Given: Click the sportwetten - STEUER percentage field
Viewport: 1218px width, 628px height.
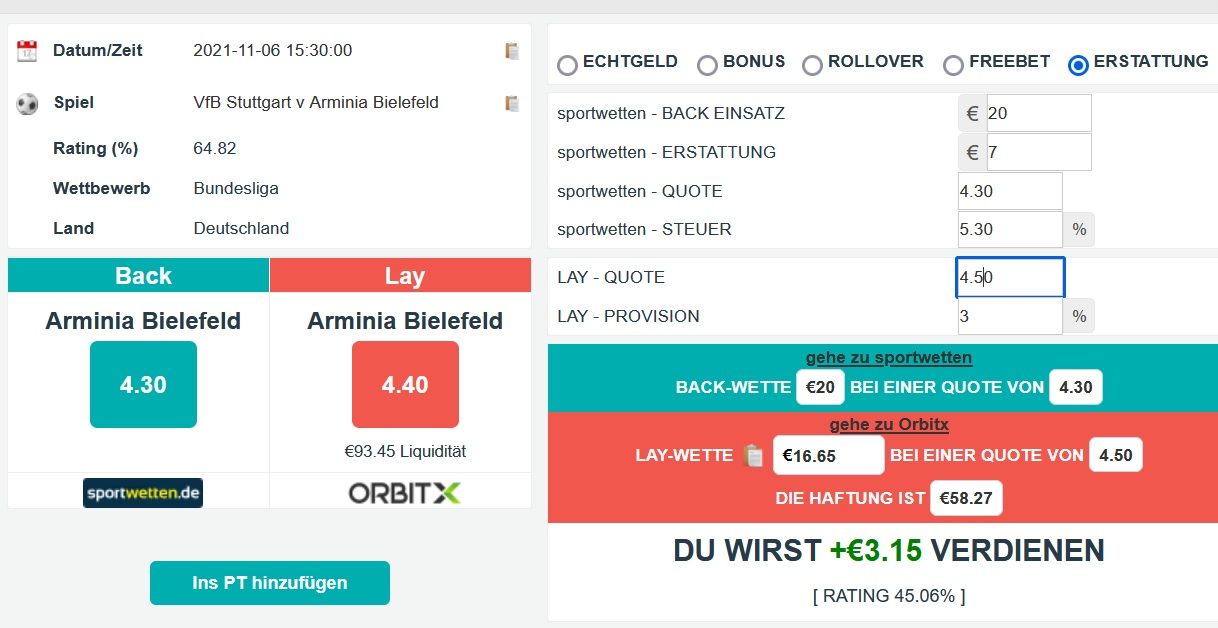Looking at the screenshot, I should (1009, 229).
